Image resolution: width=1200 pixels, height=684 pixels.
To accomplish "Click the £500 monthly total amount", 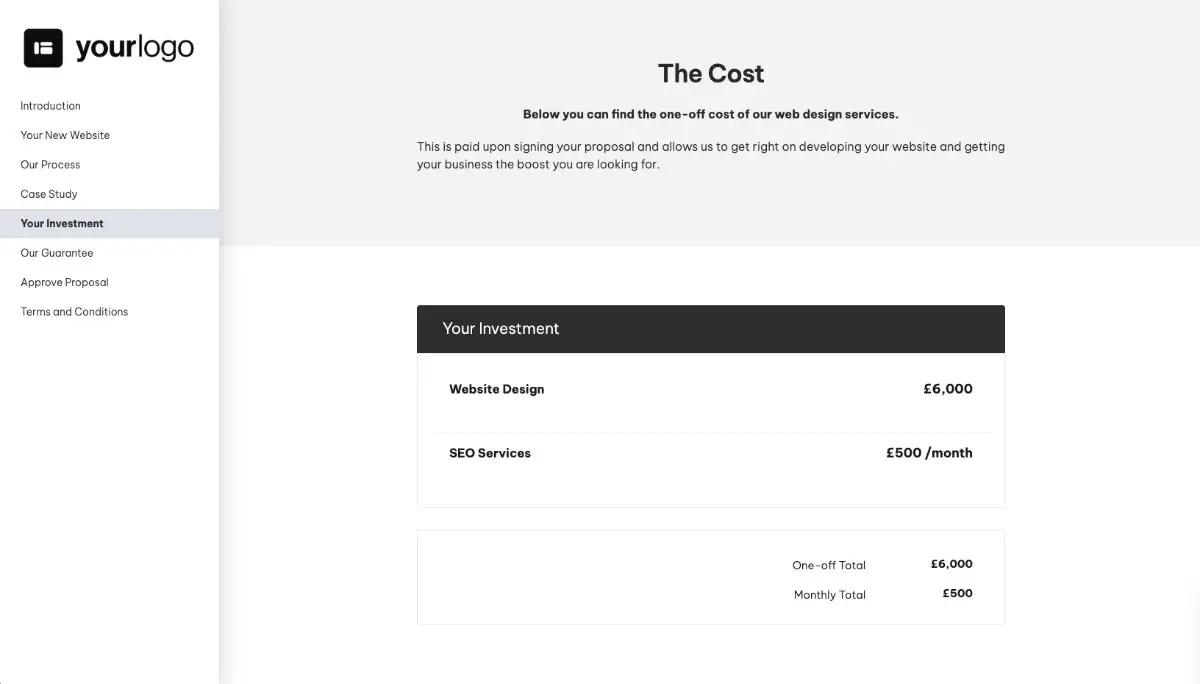I will pos(957,593).
